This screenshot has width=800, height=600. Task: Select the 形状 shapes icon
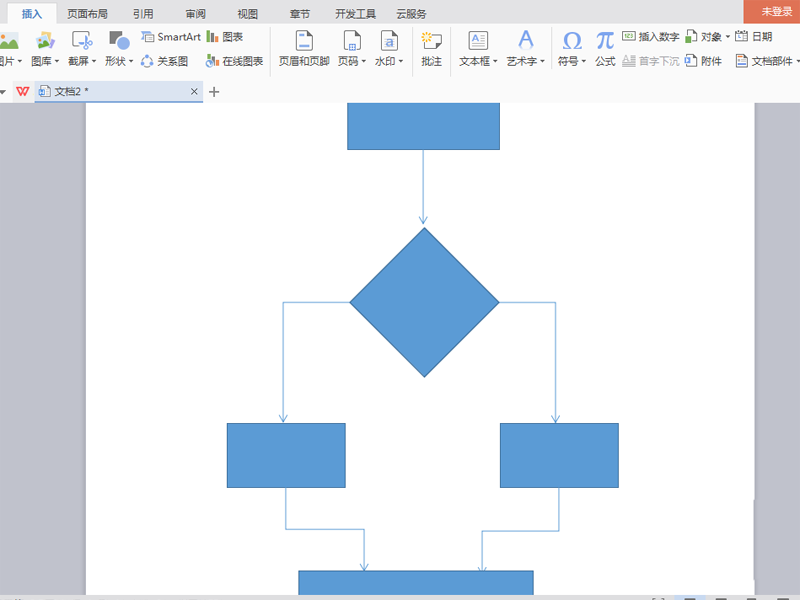tap(119, 41)
